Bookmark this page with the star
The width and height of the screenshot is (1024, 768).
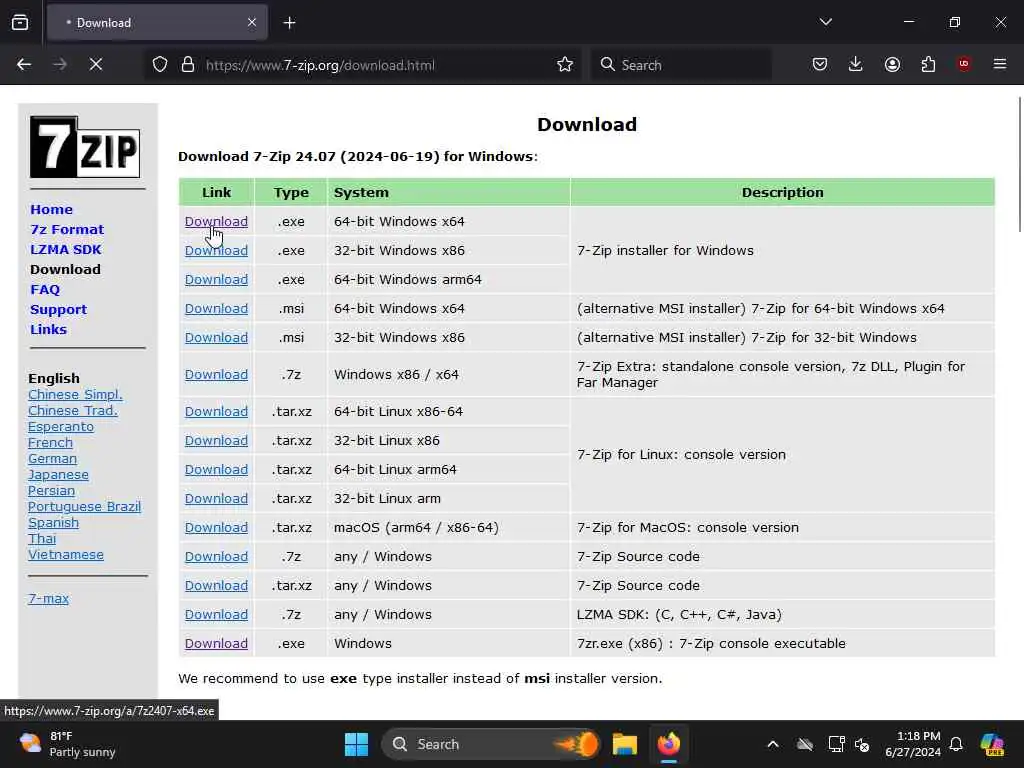click(x=565, y=64)
